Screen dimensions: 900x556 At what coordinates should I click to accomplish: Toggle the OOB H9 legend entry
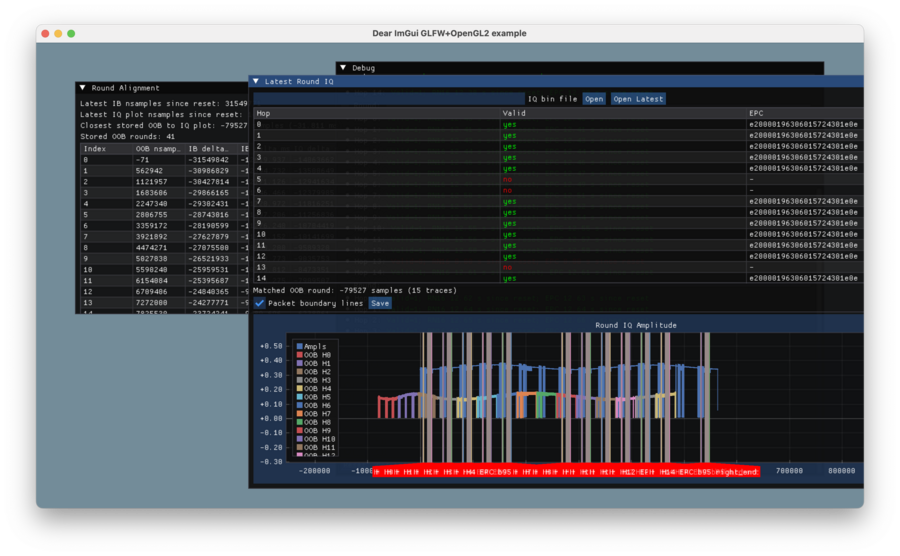pos(313,430)
